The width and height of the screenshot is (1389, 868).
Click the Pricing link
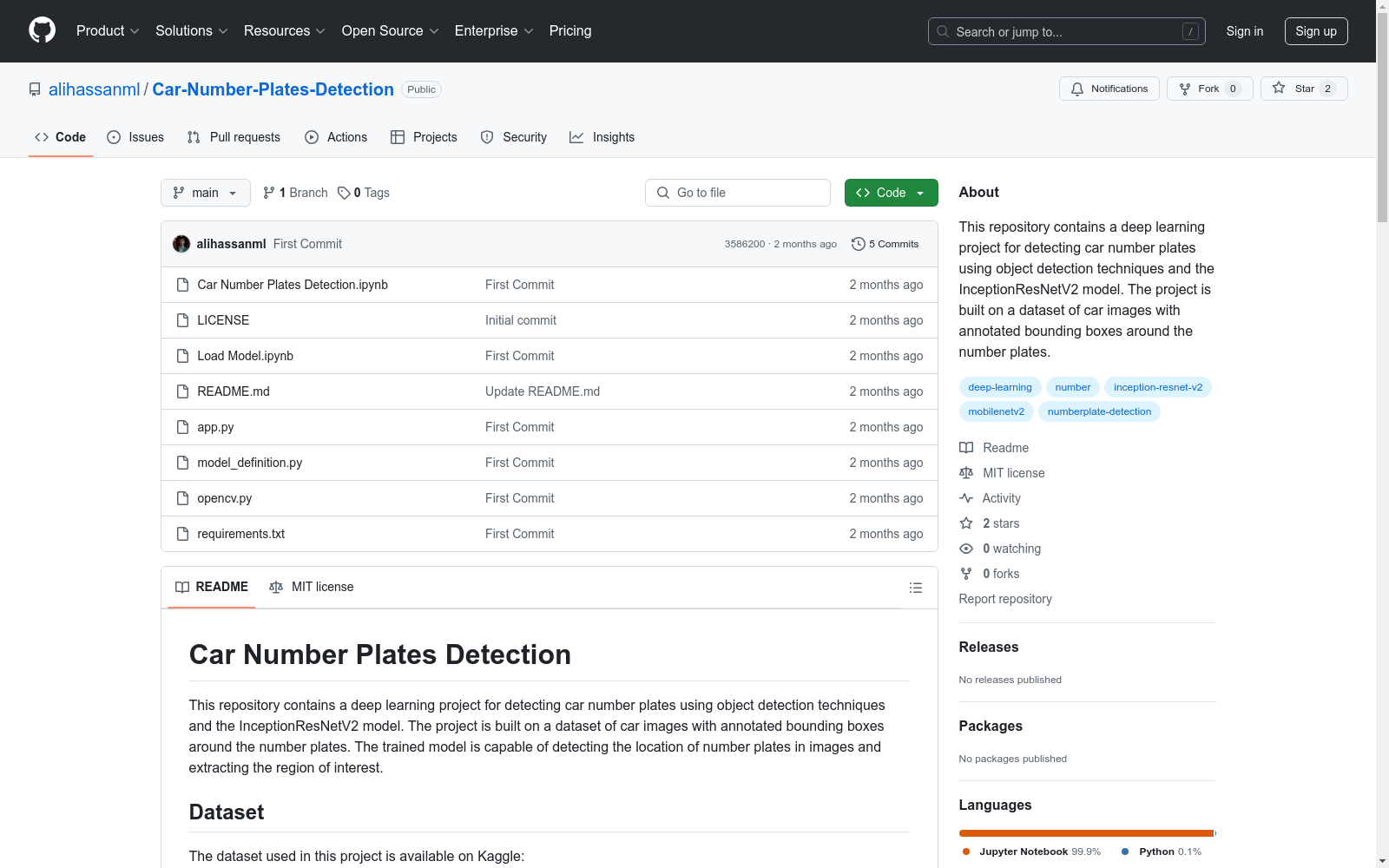coord(570,30)
